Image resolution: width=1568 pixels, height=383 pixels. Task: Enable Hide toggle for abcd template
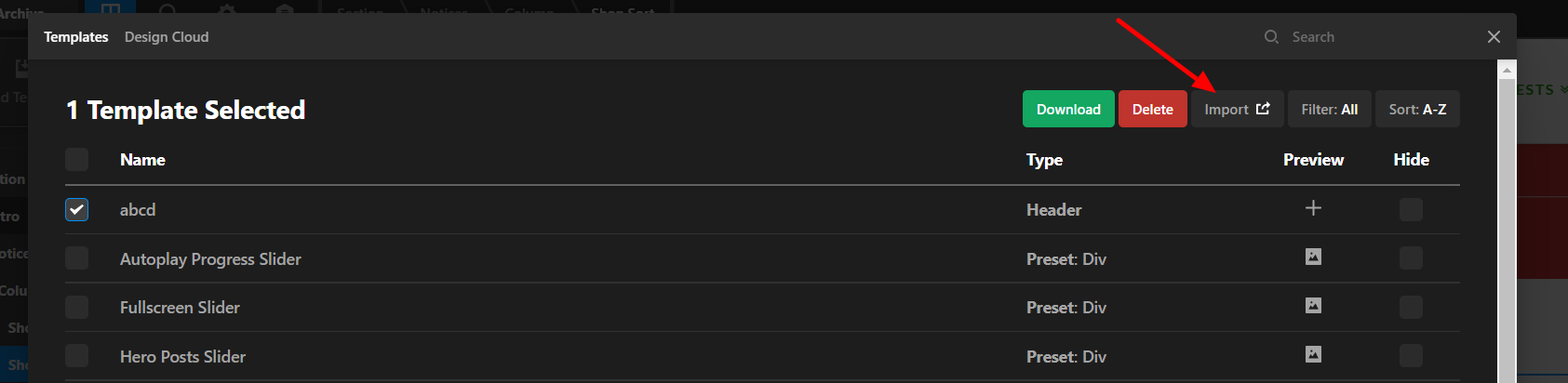[1411, 209]
